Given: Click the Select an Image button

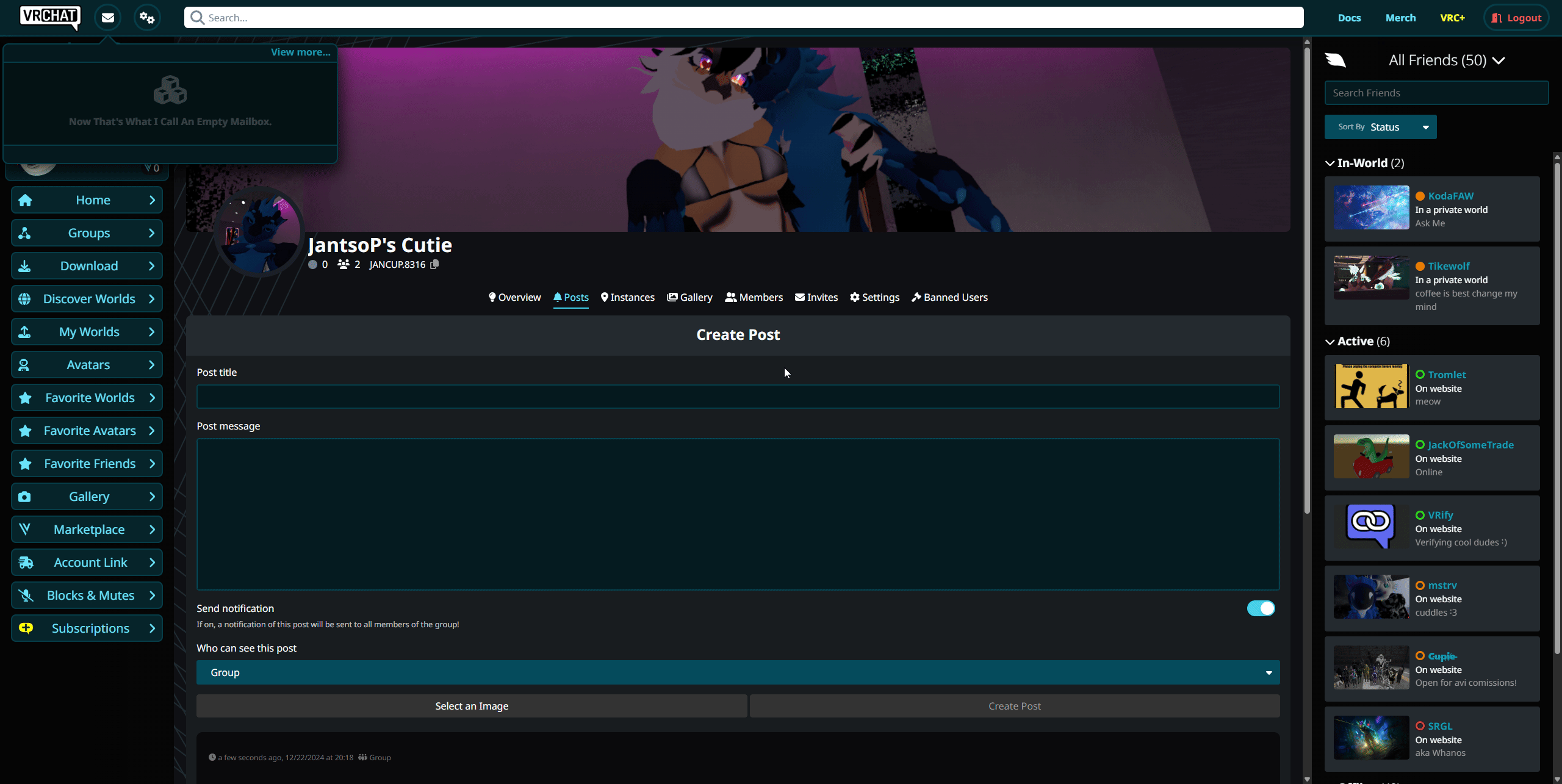Looking at the screenshot, I should tap(472, 706).
